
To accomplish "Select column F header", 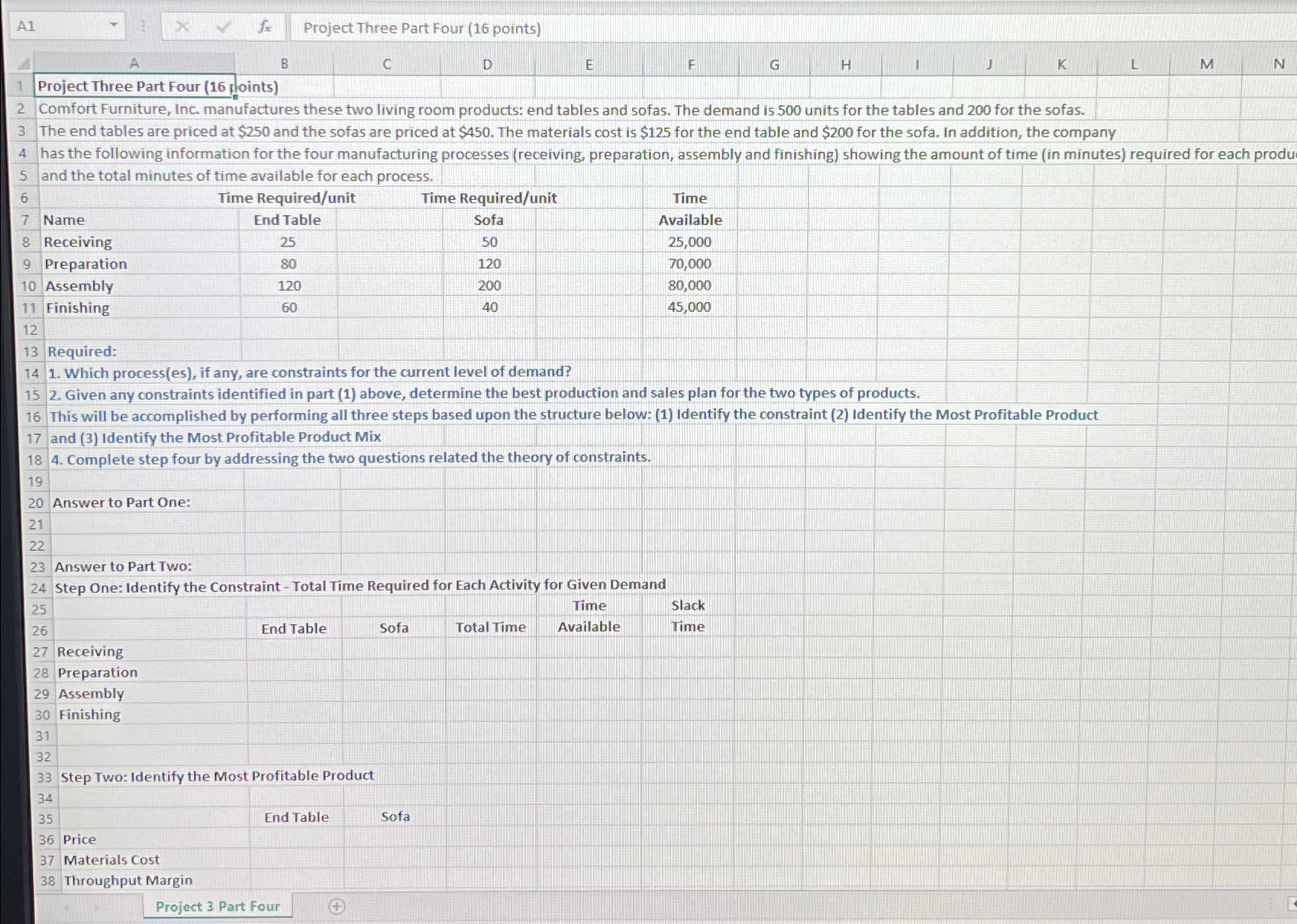I will [x=691, y=66].
